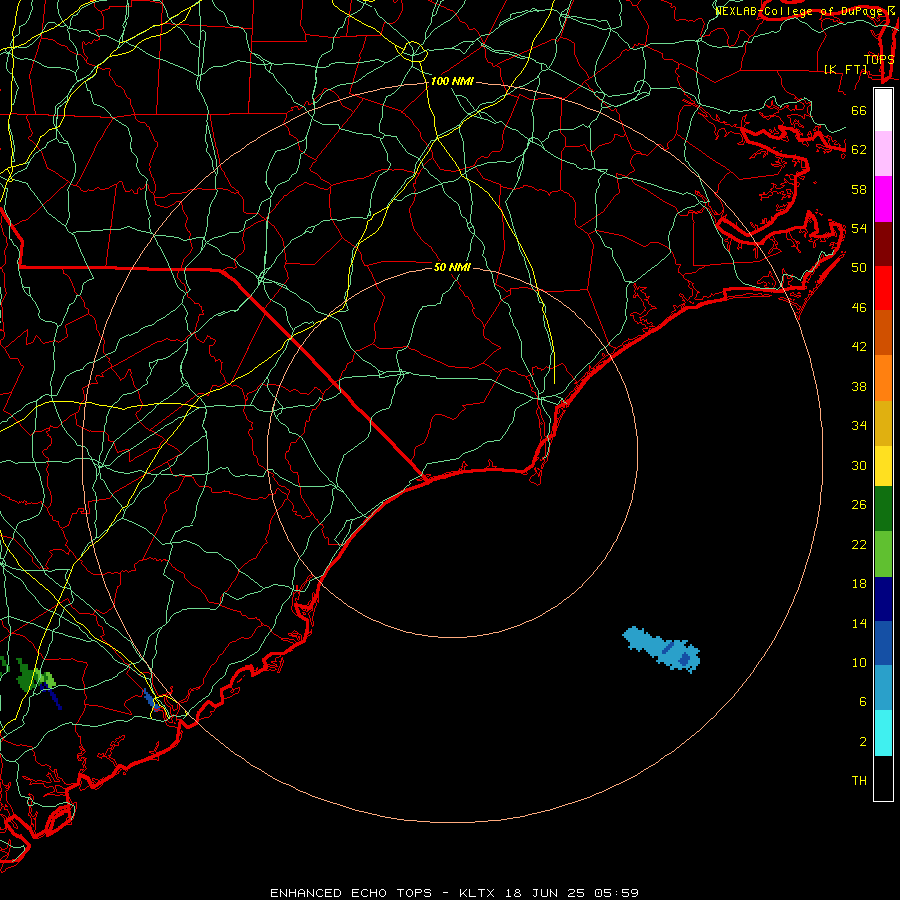Click the 'TOPS' legend heading
This screenshot has height=900, width=900.
tap(879, 59)
